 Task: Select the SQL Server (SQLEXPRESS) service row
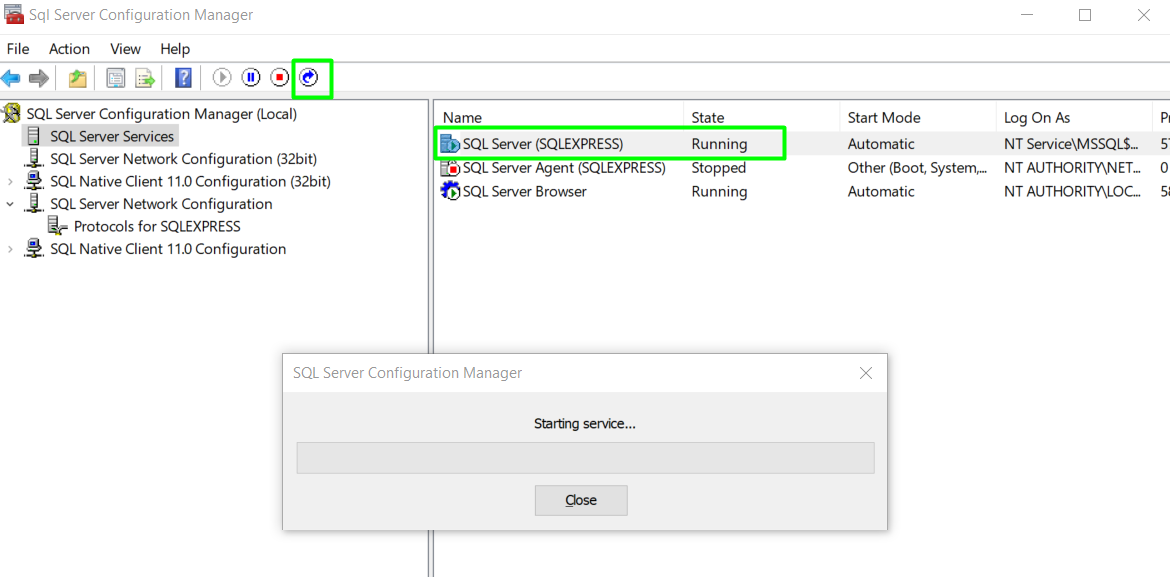pos(802,144)
